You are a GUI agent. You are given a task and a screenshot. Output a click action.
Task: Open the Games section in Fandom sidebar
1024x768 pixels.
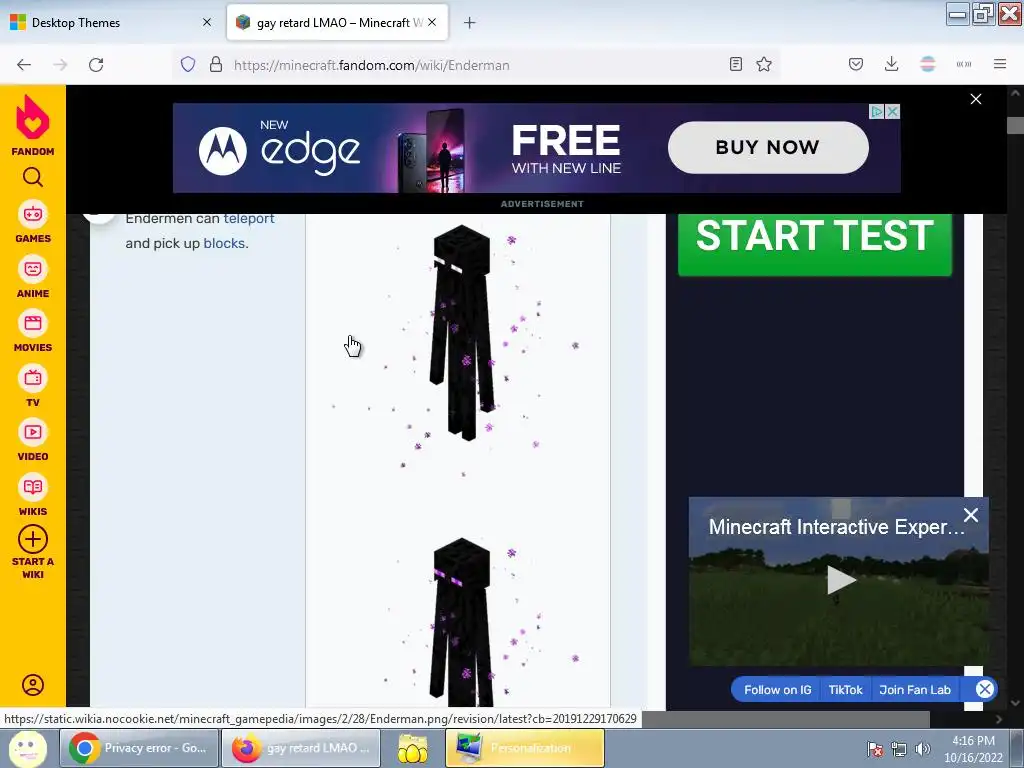click(33, 223)
